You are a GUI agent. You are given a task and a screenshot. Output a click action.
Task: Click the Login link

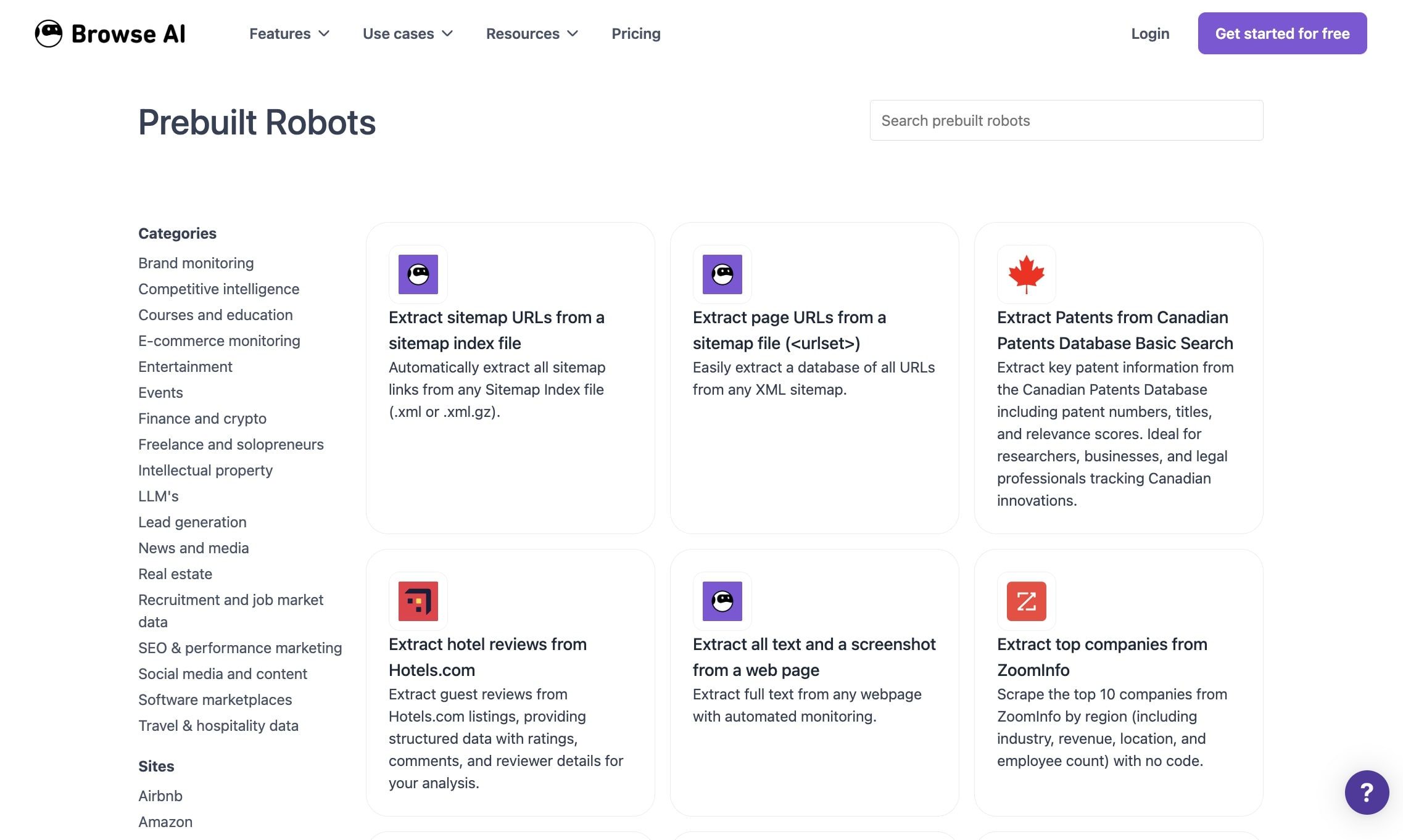pyautogui.click(x=1150, y=33)
